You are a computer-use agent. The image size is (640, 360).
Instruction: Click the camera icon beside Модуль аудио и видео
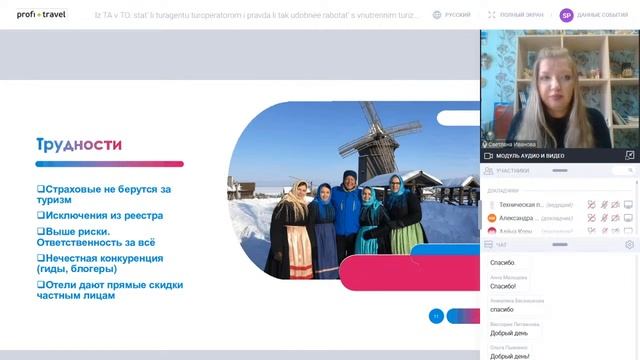tap(488, 156)
